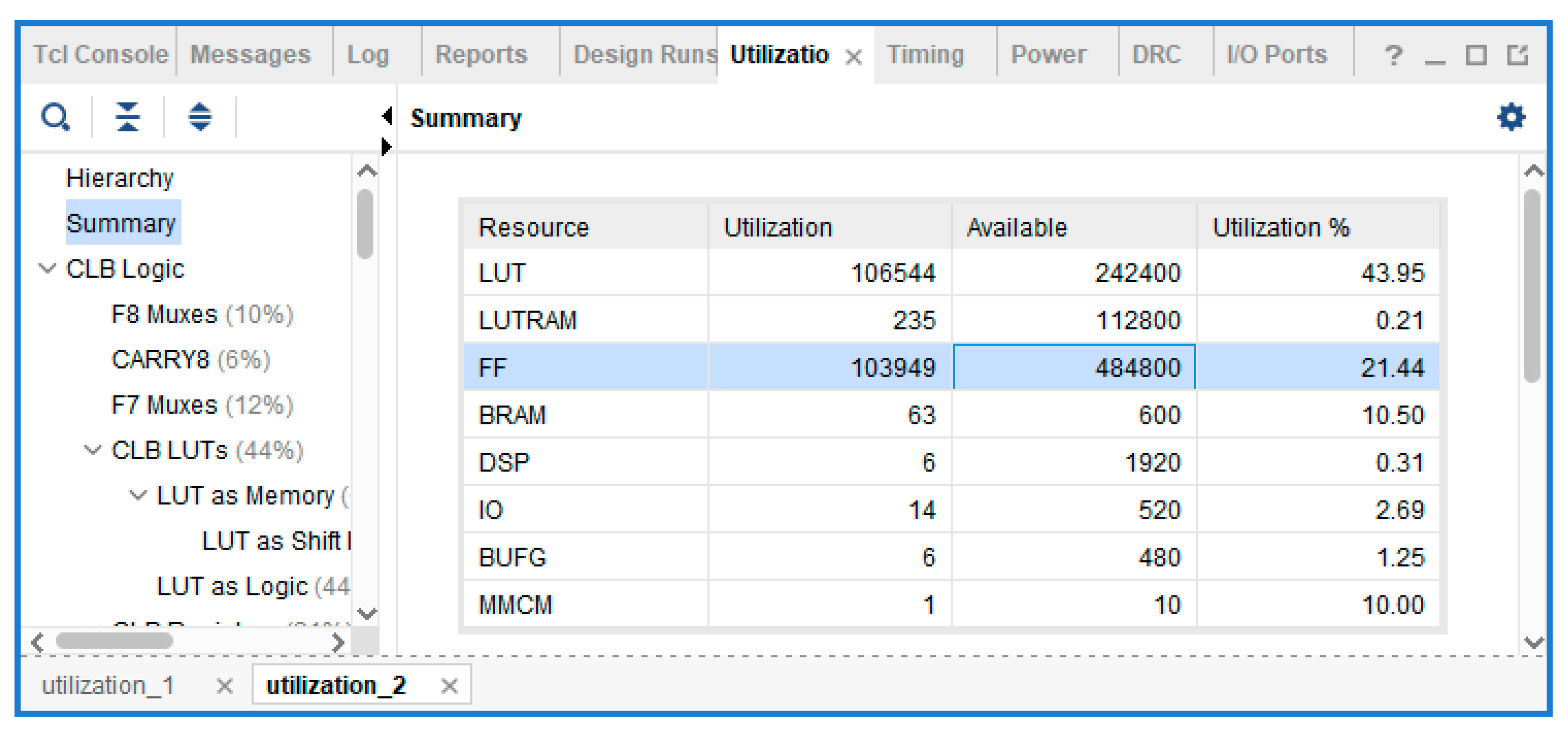Click the Expand All icon
The width and height of the screenshot is (1568, 731).
point(200,117)
